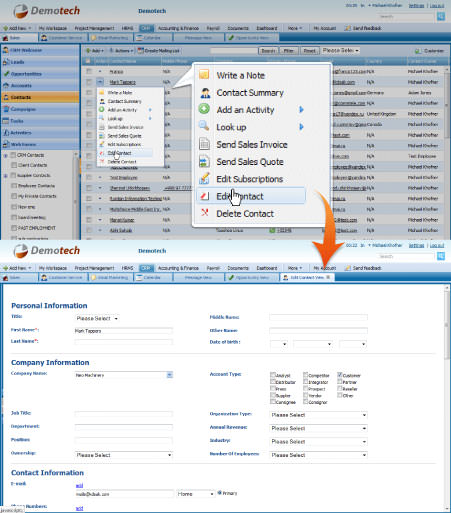
Task: Open the Industry dropdown
Action: pos(318,442)
